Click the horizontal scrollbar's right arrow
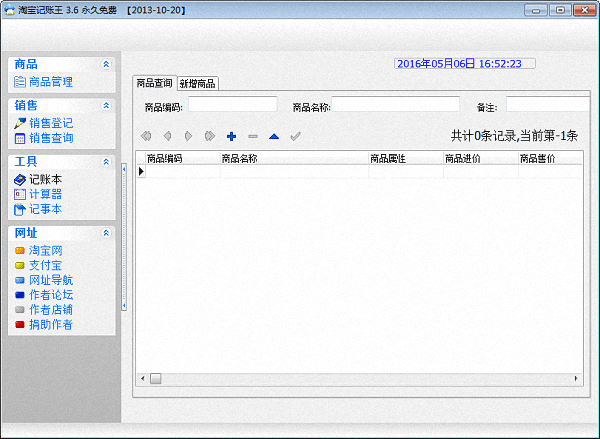600x439 pixels. point(577,378)
